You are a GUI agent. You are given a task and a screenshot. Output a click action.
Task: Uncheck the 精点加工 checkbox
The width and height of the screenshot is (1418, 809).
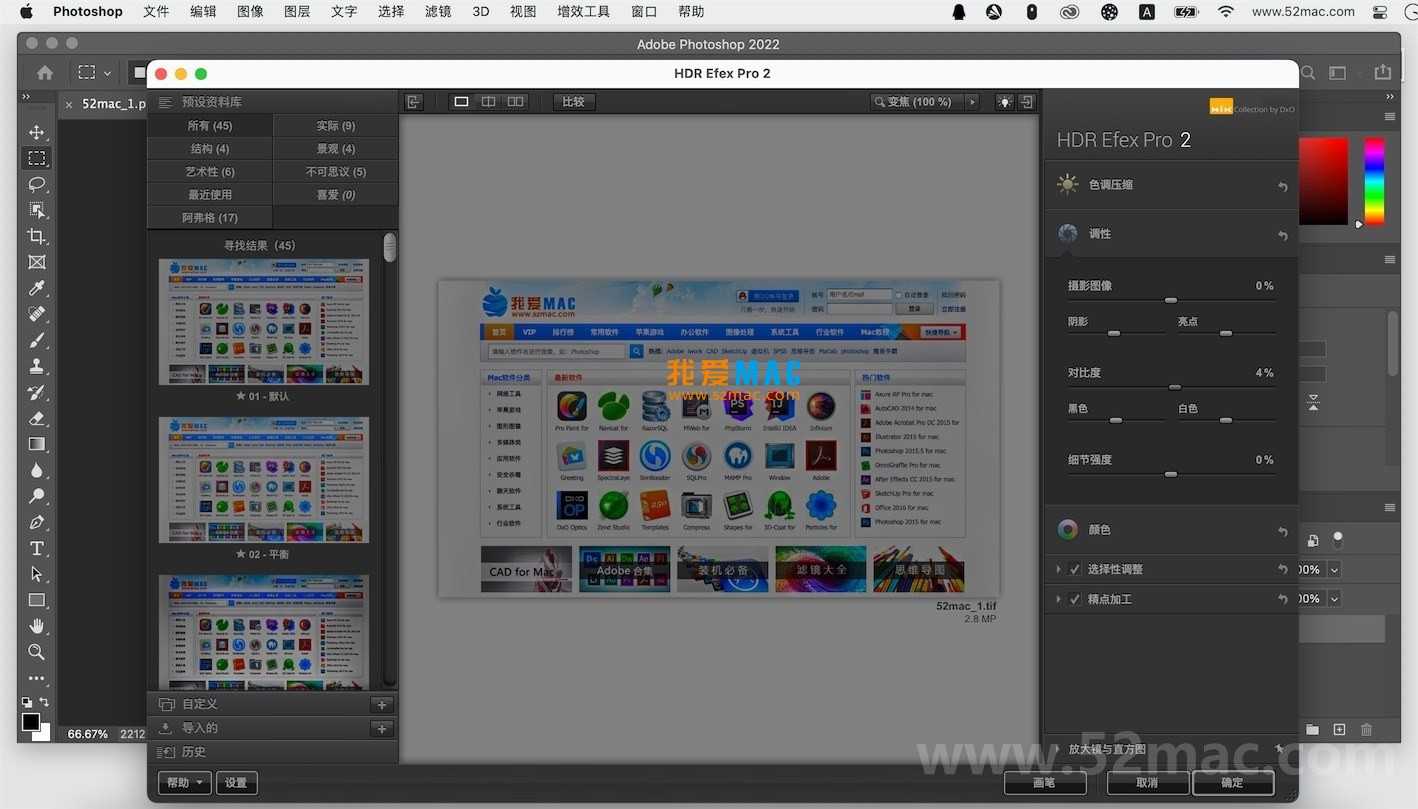(1075, 599)
